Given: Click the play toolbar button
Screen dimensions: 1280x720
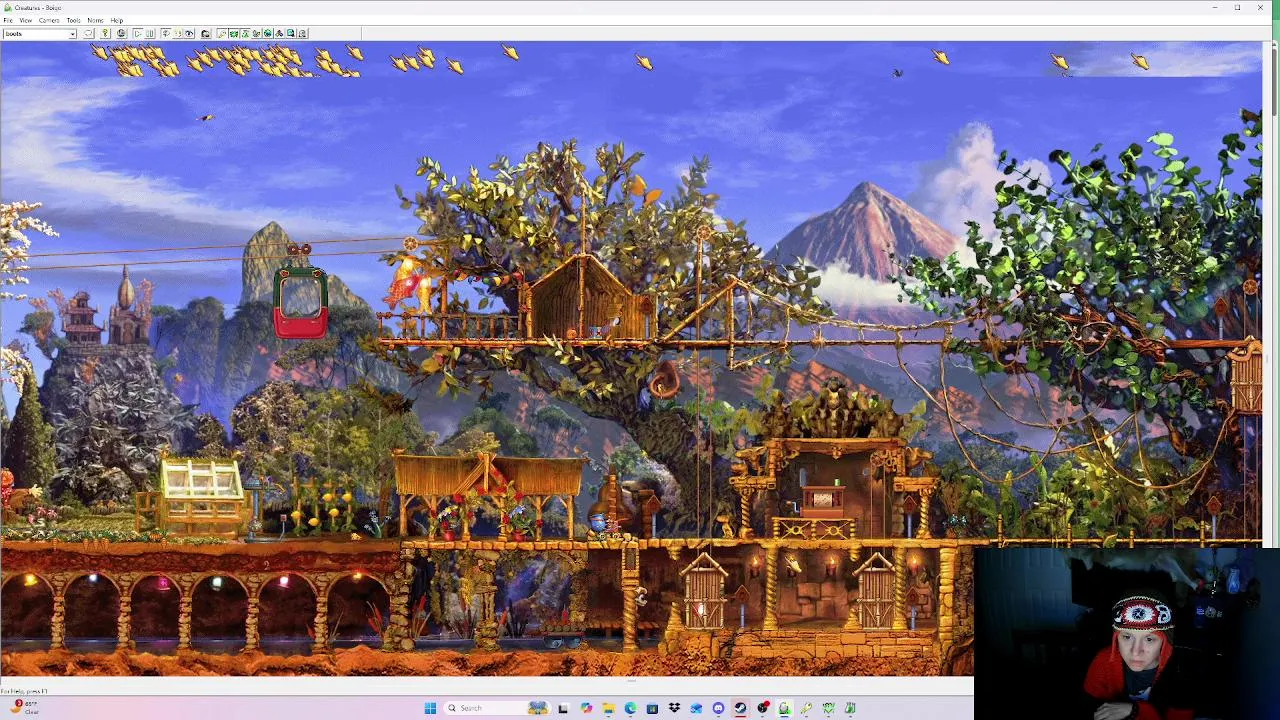Looking at the screenshot, I should (x=137, y=34).
